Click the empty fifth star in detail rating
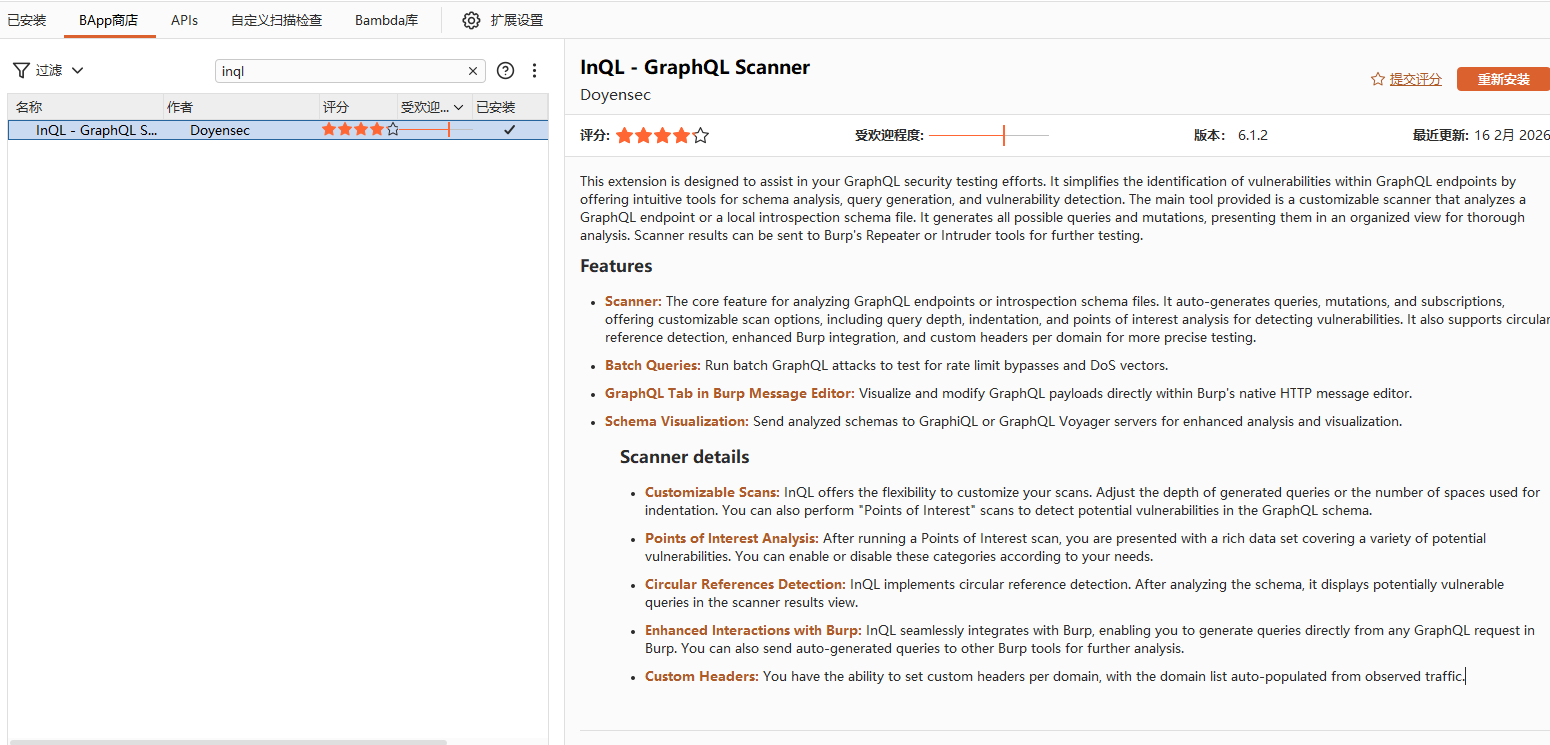This screenshot has width=1550, height=745. click(x=701, y=135)
